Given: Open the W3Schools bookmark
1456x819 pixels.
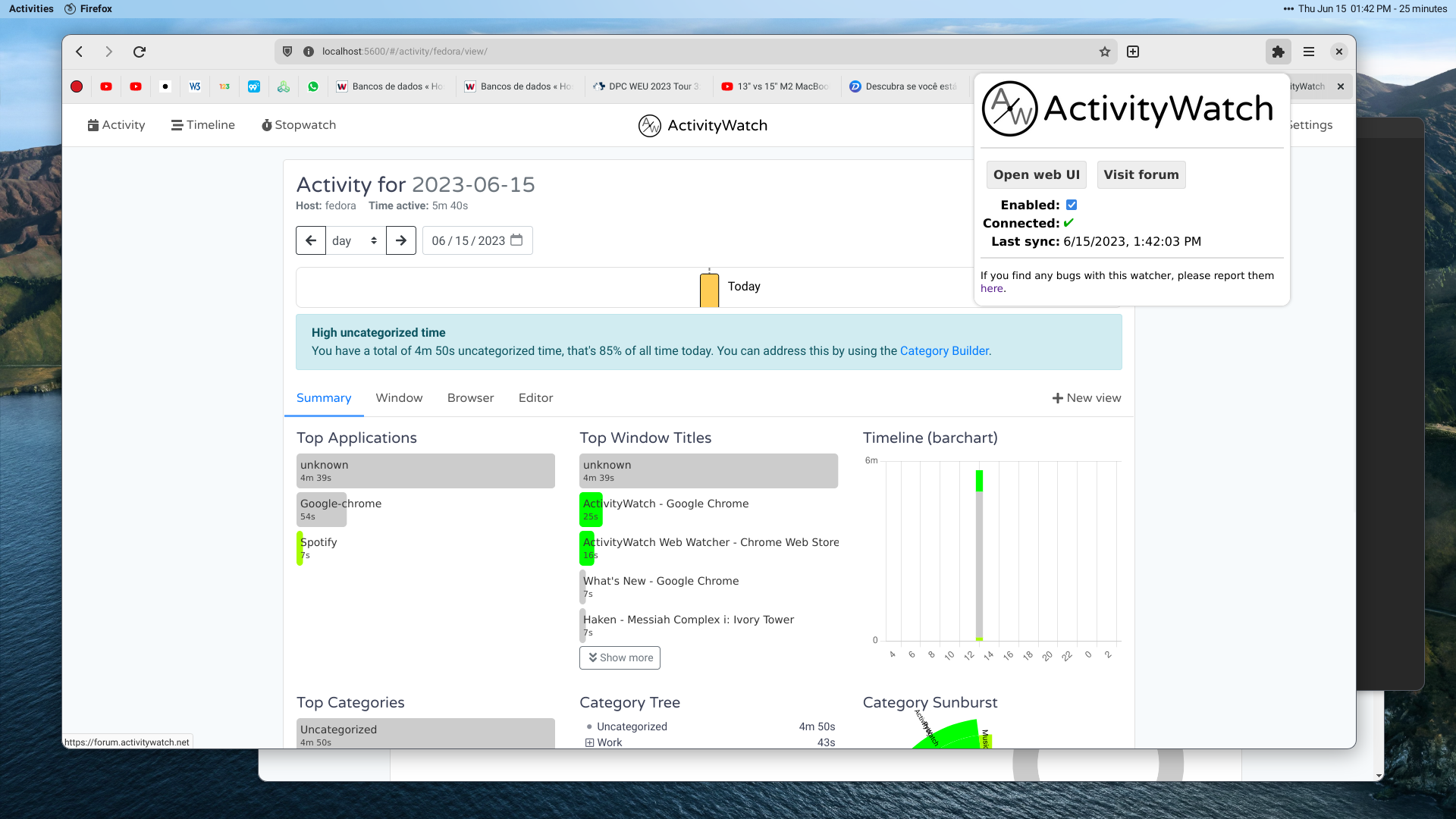Looking at the screenshot, I should pos(194,86).
